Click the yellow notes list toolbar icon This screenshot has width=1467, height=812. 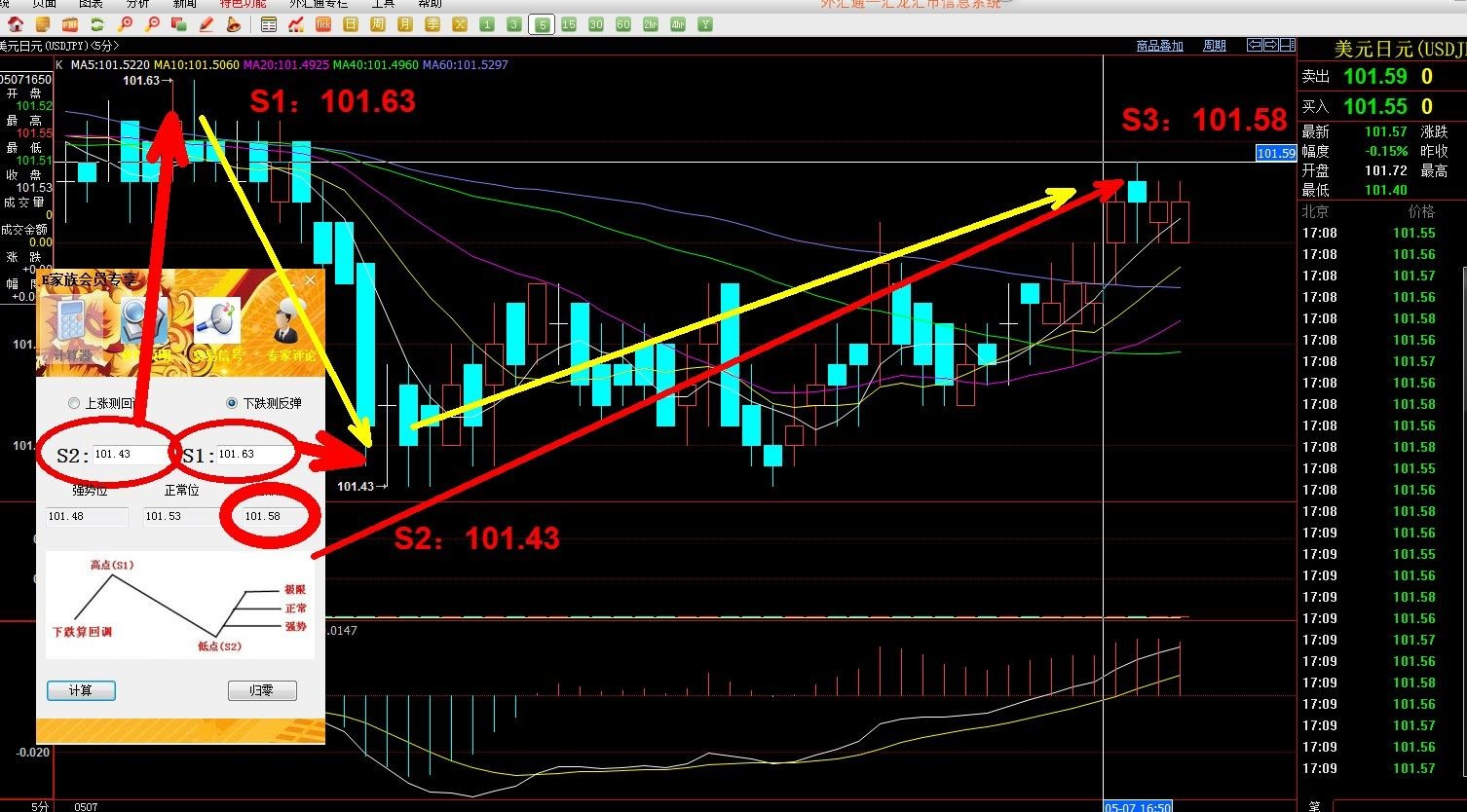coord(43,24)
